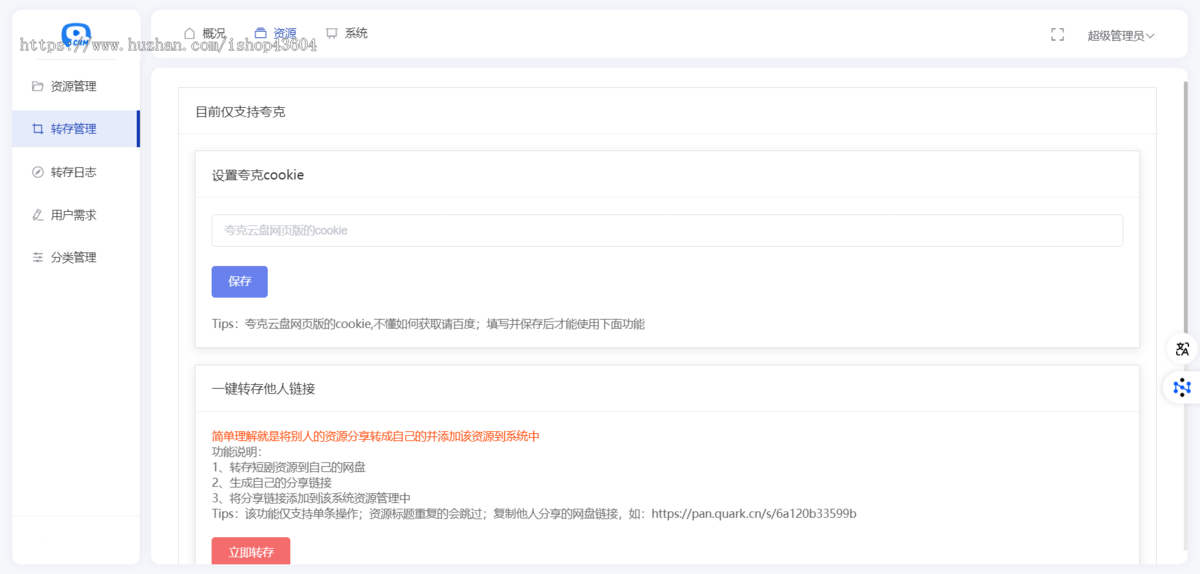The width and height of the screenshot is (1200, 574).
Task: Click the folder icon beside 资源管理
Action: 38,86
